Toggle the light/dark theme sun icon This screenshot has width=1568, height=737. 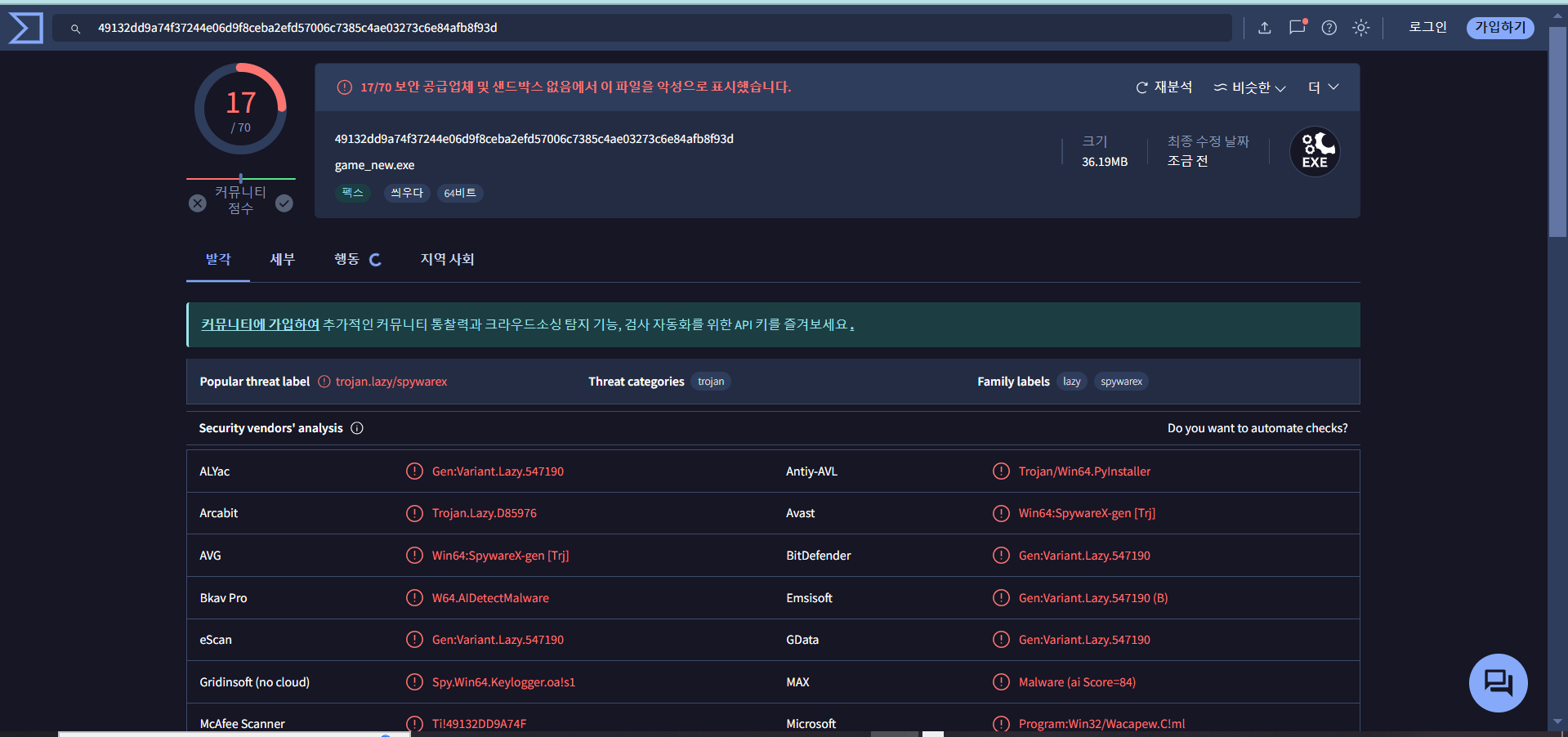tap(1360, 28)
